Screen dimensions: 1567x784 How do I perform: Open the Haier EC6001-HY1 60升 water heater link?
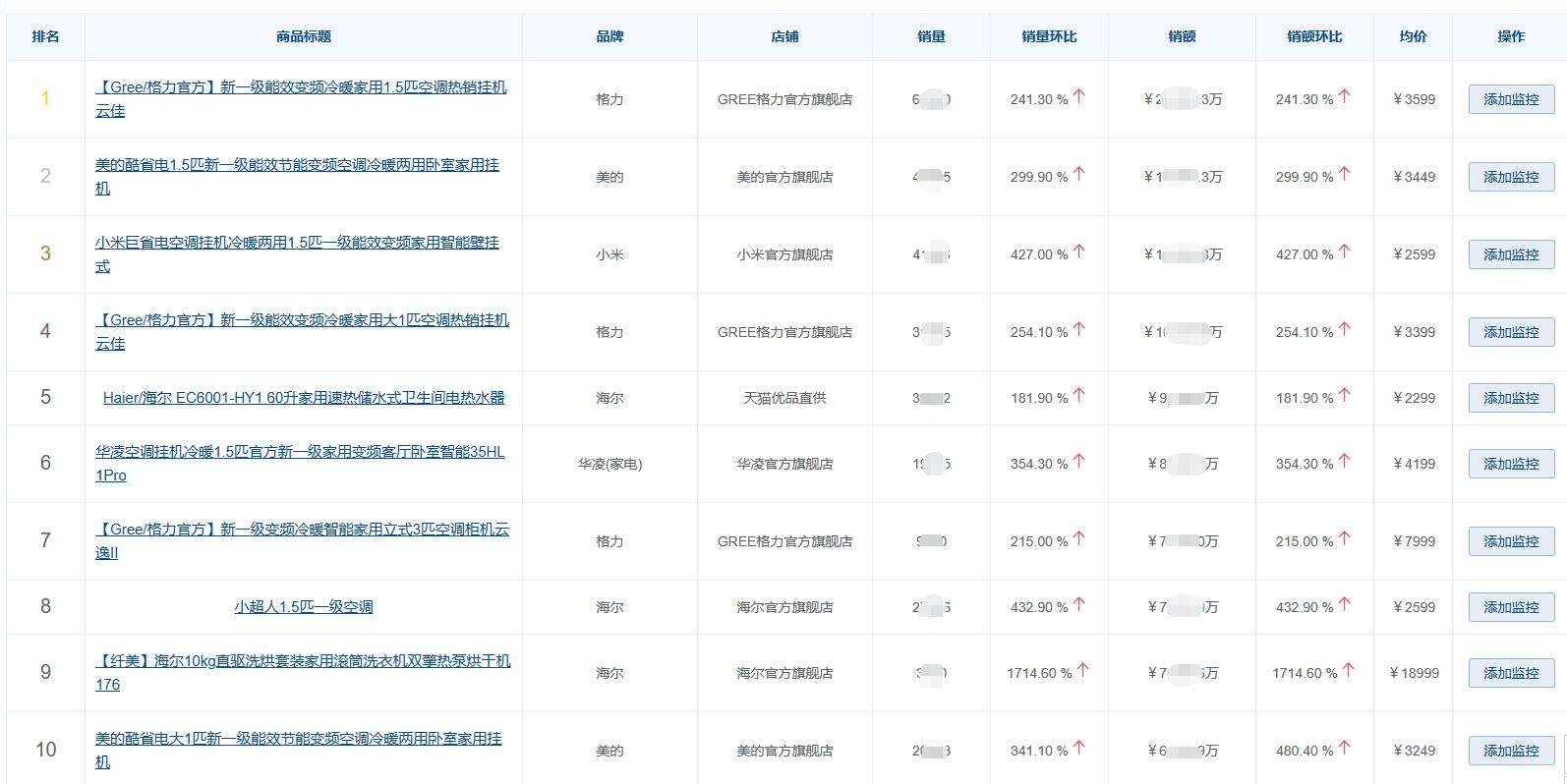pyautogui.click(x=303, y=398)
